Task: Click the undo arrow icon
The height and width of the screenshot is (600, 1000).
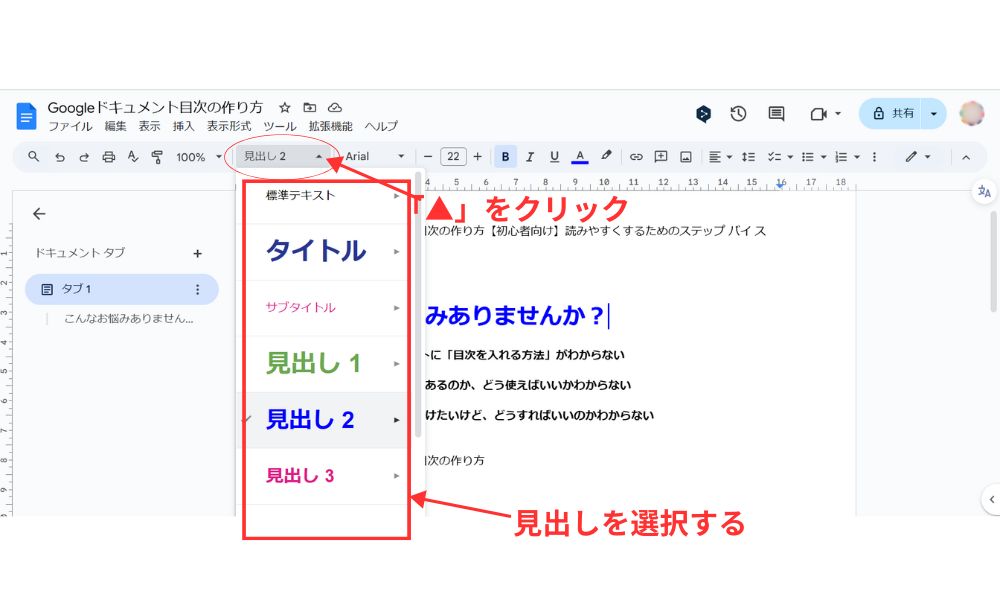Action: (59, 157)
